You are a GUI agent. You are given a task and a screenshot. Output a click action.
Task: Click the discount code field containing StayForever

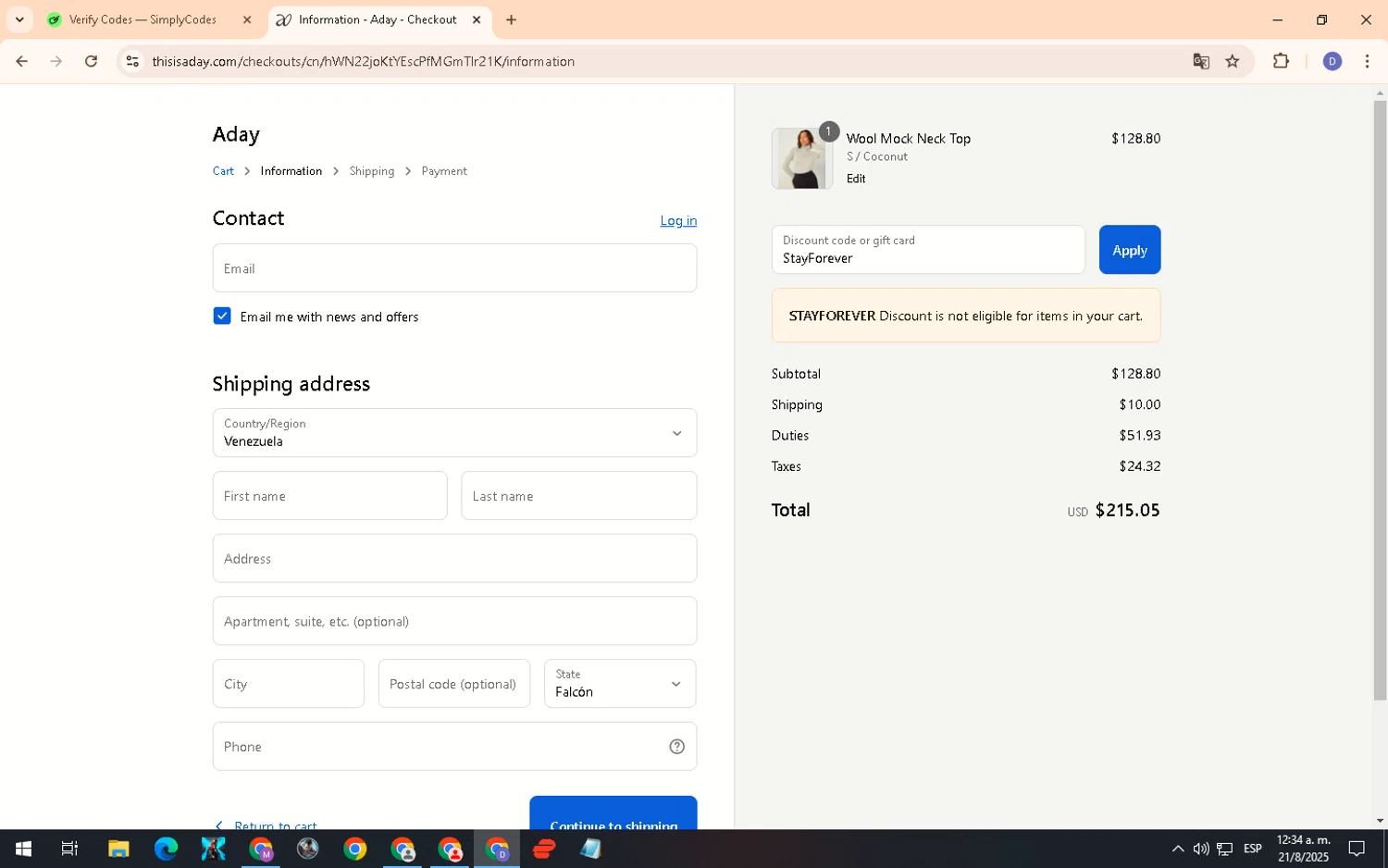click(x=928, y=250)
